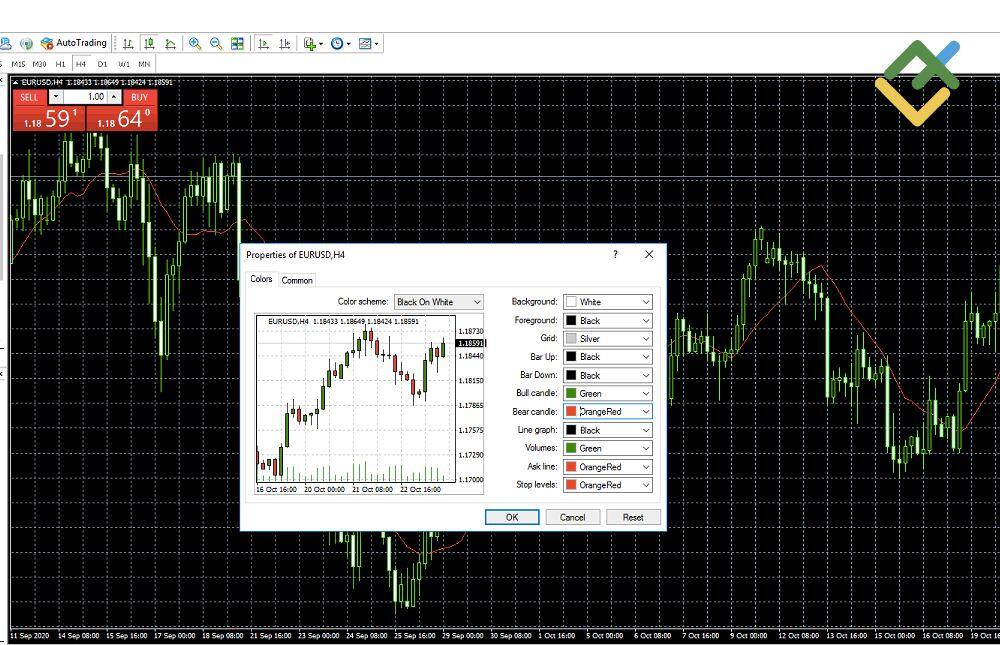1000x645 pixels.
Task: Switch to the Common tab
Action: tap(296, 280)
